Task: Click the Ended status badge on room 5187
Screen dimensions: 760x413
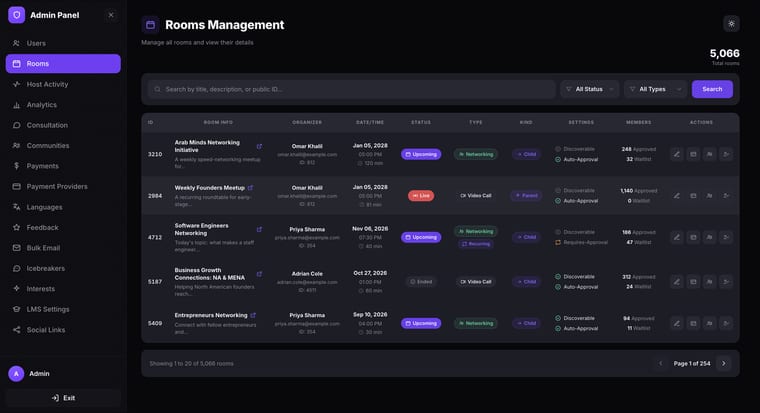Action: pyautogui.click(x=421, y=282)
